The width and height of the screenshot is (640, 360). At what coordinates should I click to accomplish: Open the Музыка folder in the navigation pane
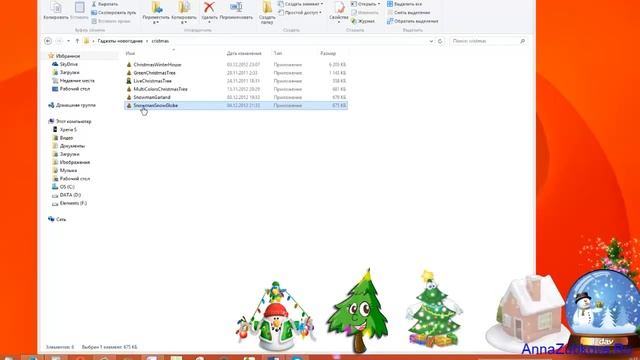64,170
